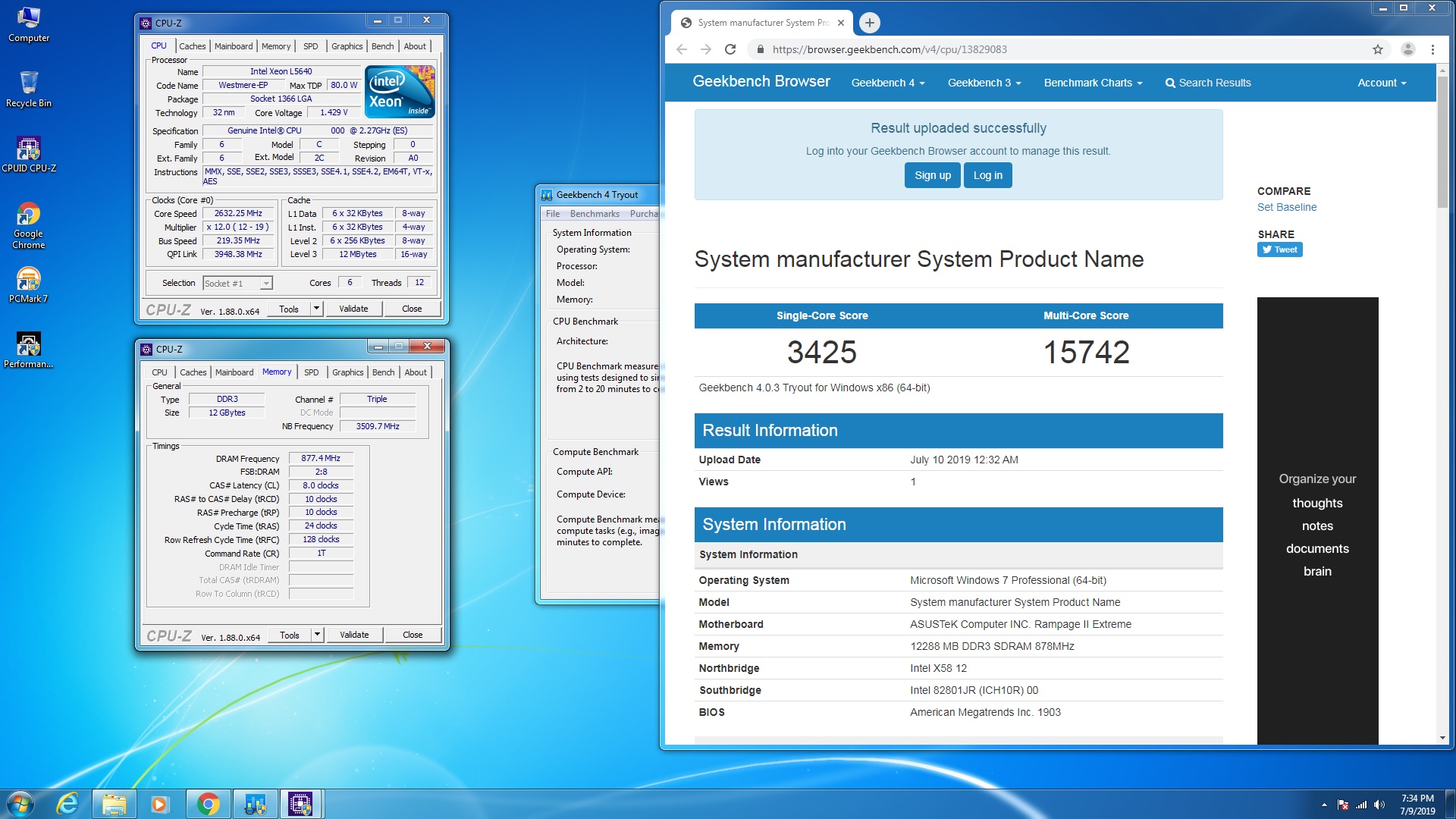Open the Computer desktop icon
The width and height of the screenshot is (1456, 819).
(29, 24)
